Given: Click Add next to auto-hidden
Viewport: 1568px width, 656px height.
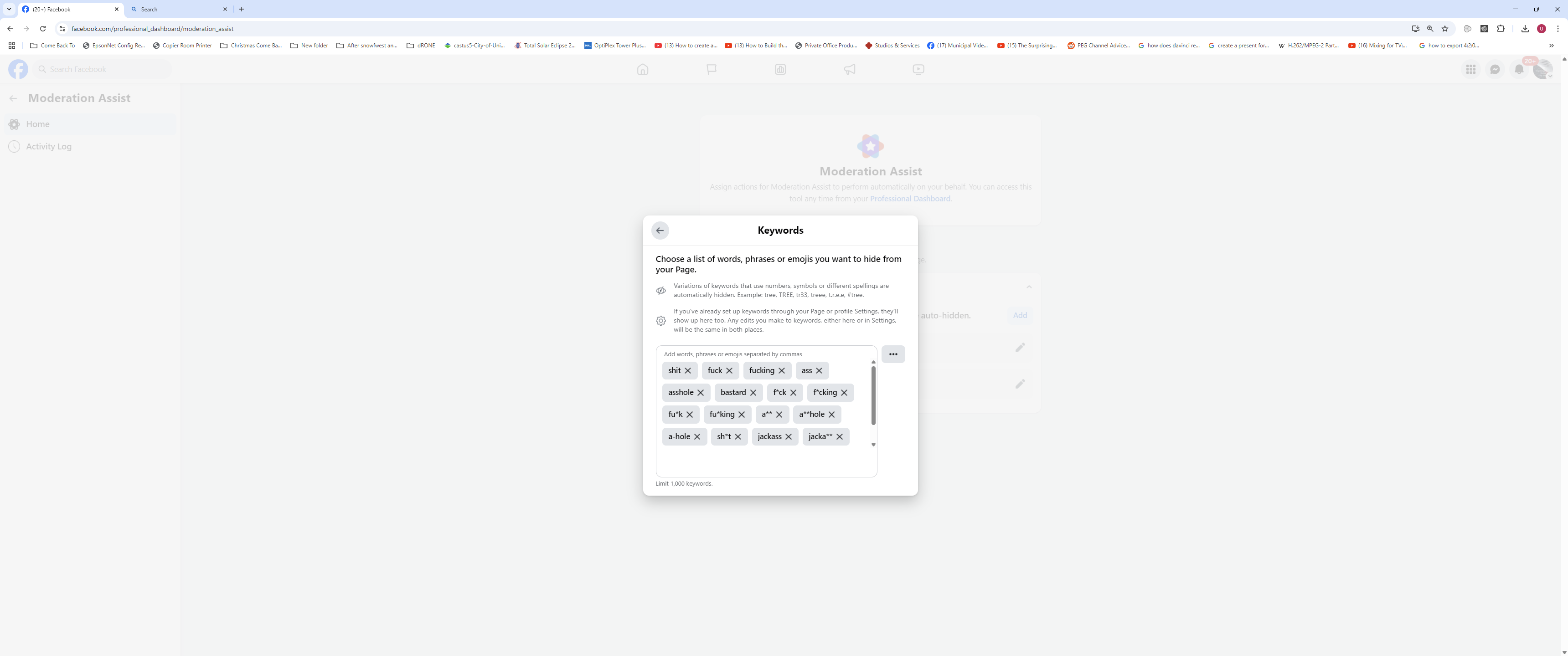Looking at the screenshot, I should (x=1020, y=315).
